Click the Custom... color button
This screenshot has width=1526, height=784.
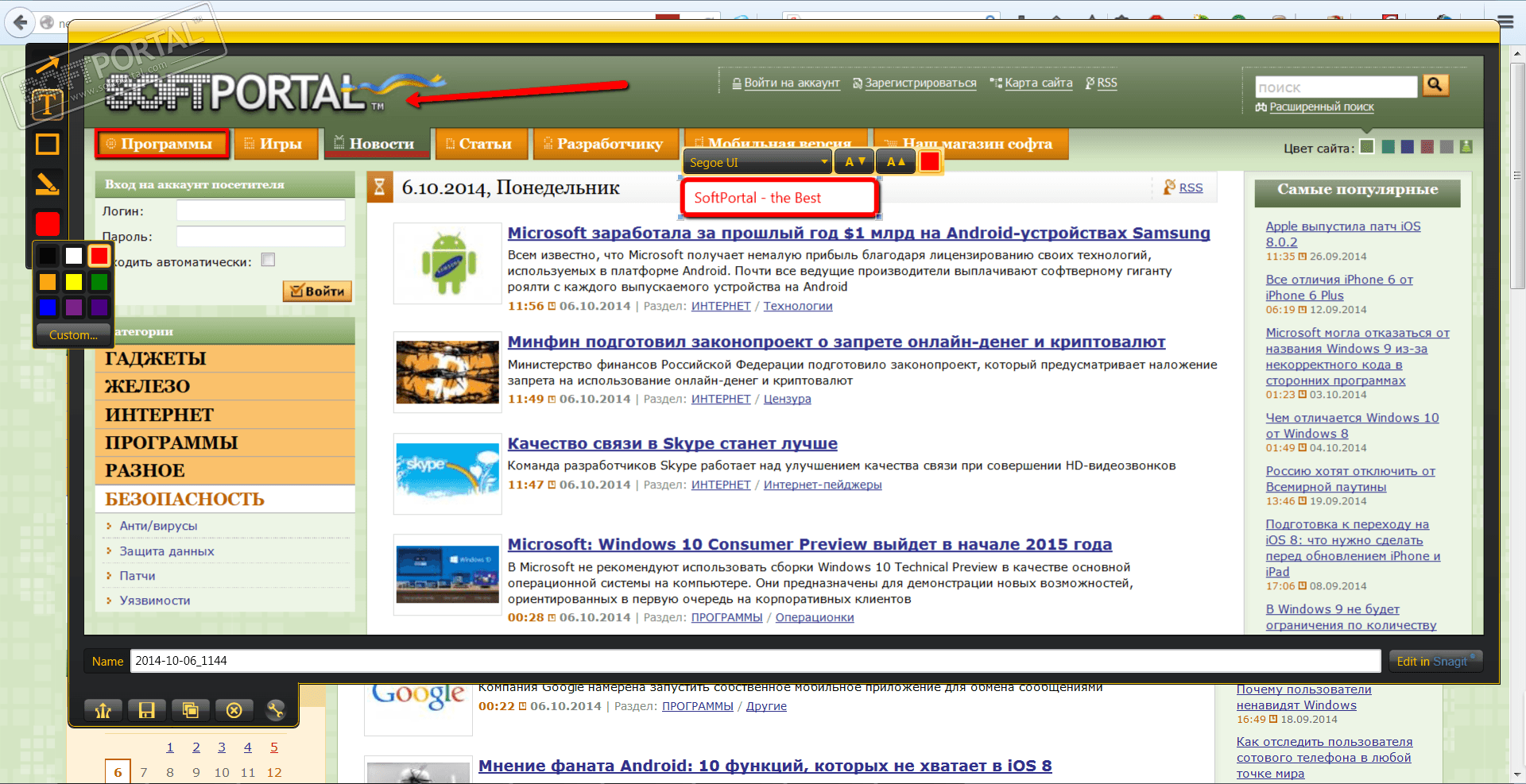(x=73, y=334)
